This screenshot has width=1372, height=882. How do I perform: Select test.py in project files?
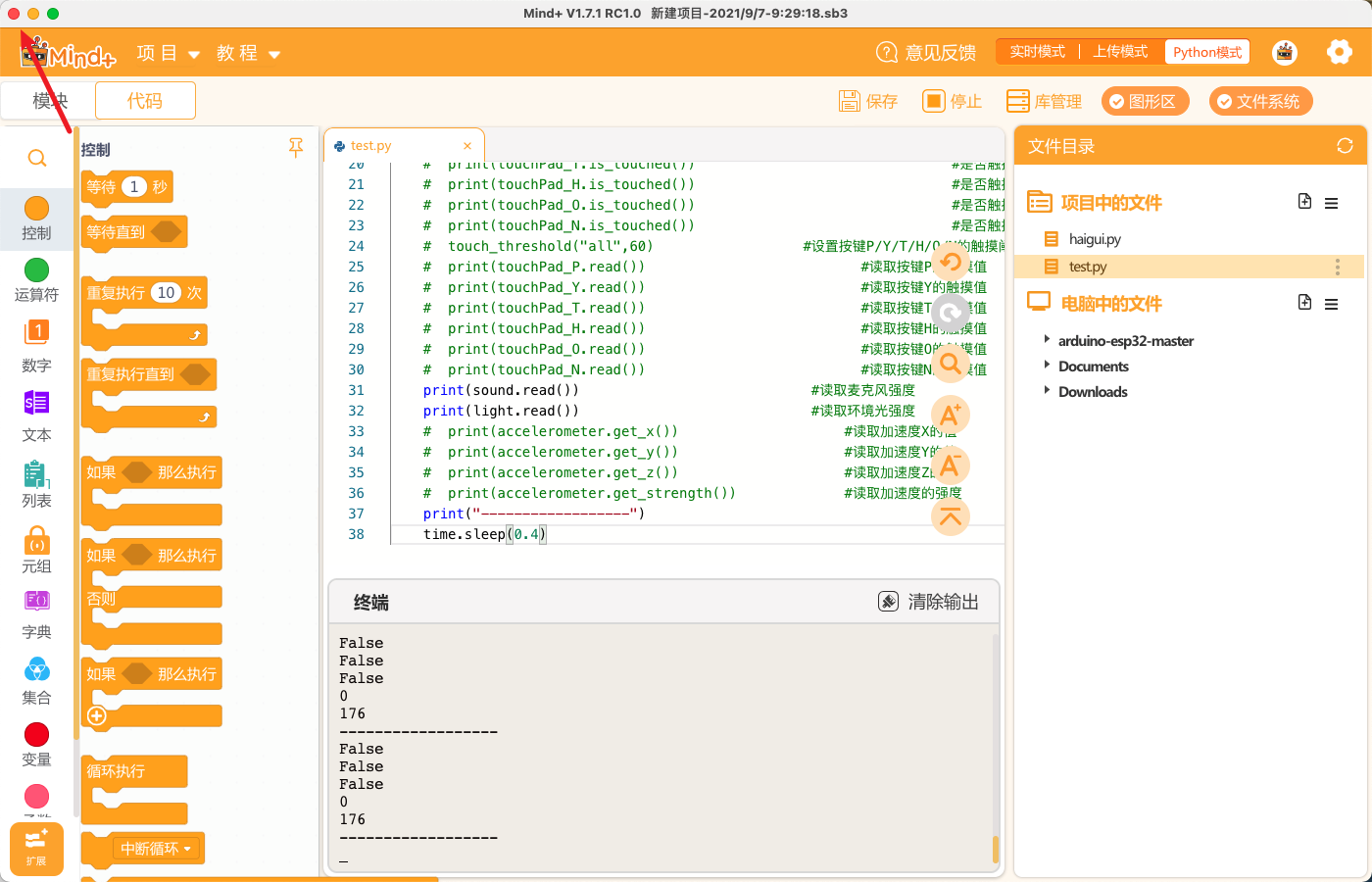point(1189,267)
